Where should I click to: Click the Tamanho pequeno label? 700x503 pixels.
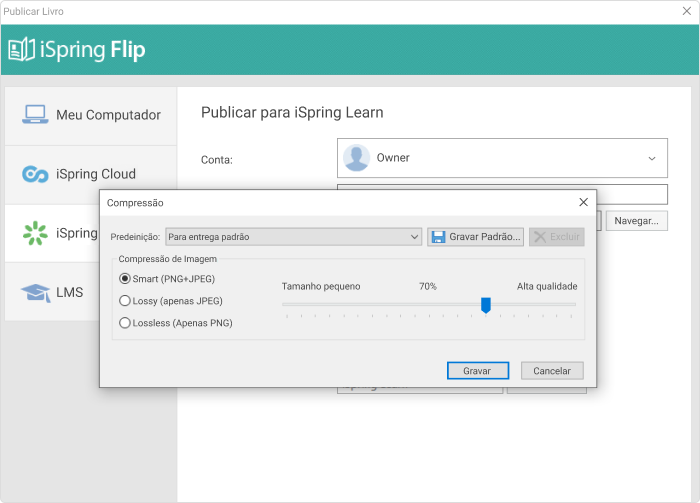321,287
